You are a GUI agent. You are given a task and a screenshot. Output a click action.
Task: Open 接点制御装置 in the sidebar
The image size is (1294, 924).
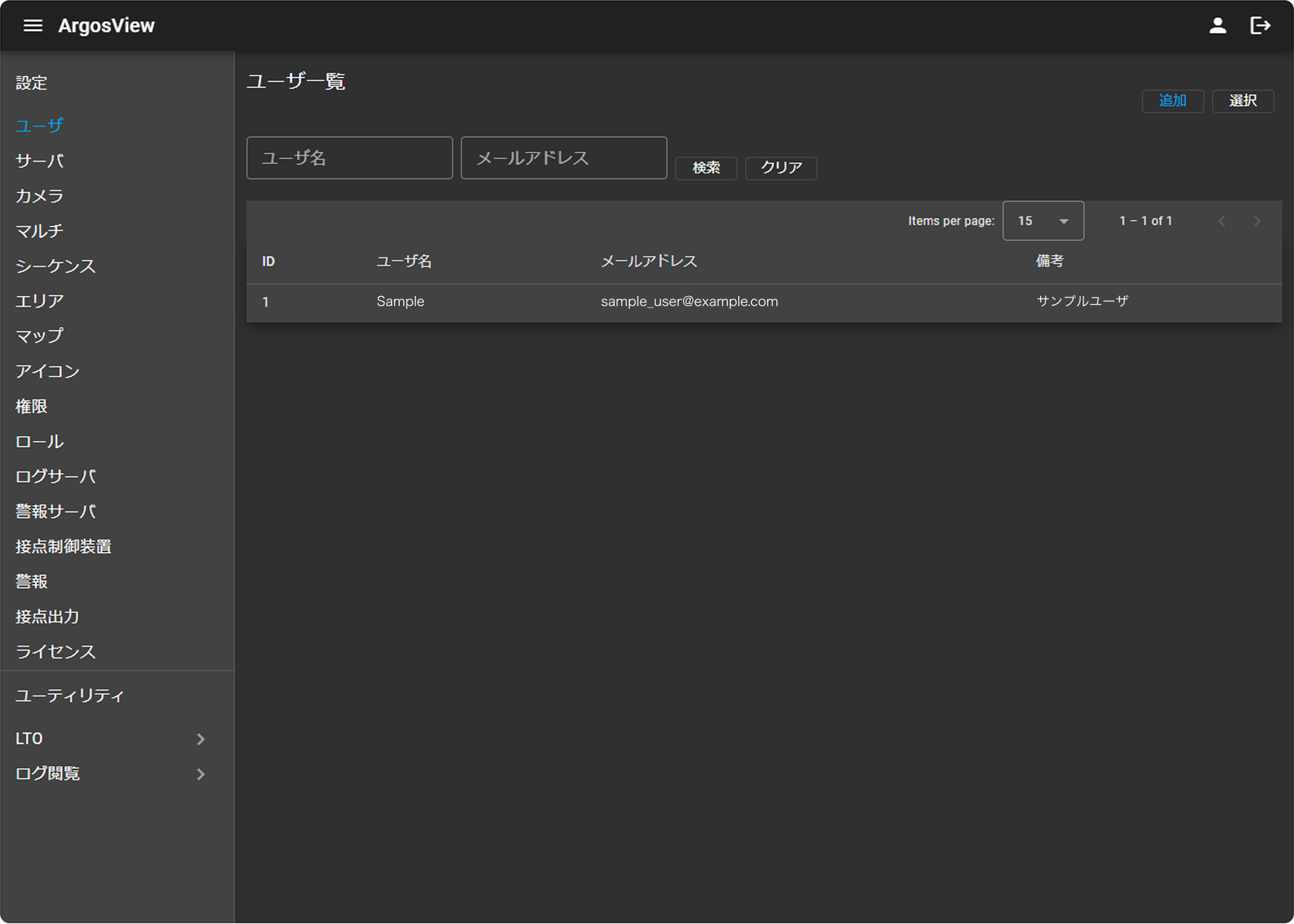tap(63, 547)
